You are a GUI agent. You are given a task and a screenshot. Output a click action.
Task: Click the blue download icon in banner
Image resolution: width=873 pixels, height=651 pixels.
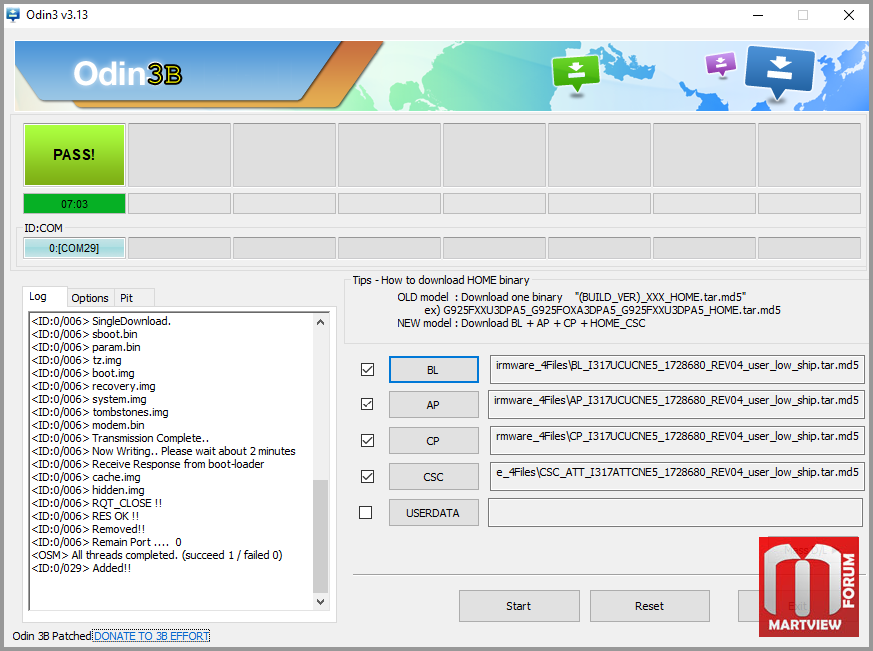(779, 72)
